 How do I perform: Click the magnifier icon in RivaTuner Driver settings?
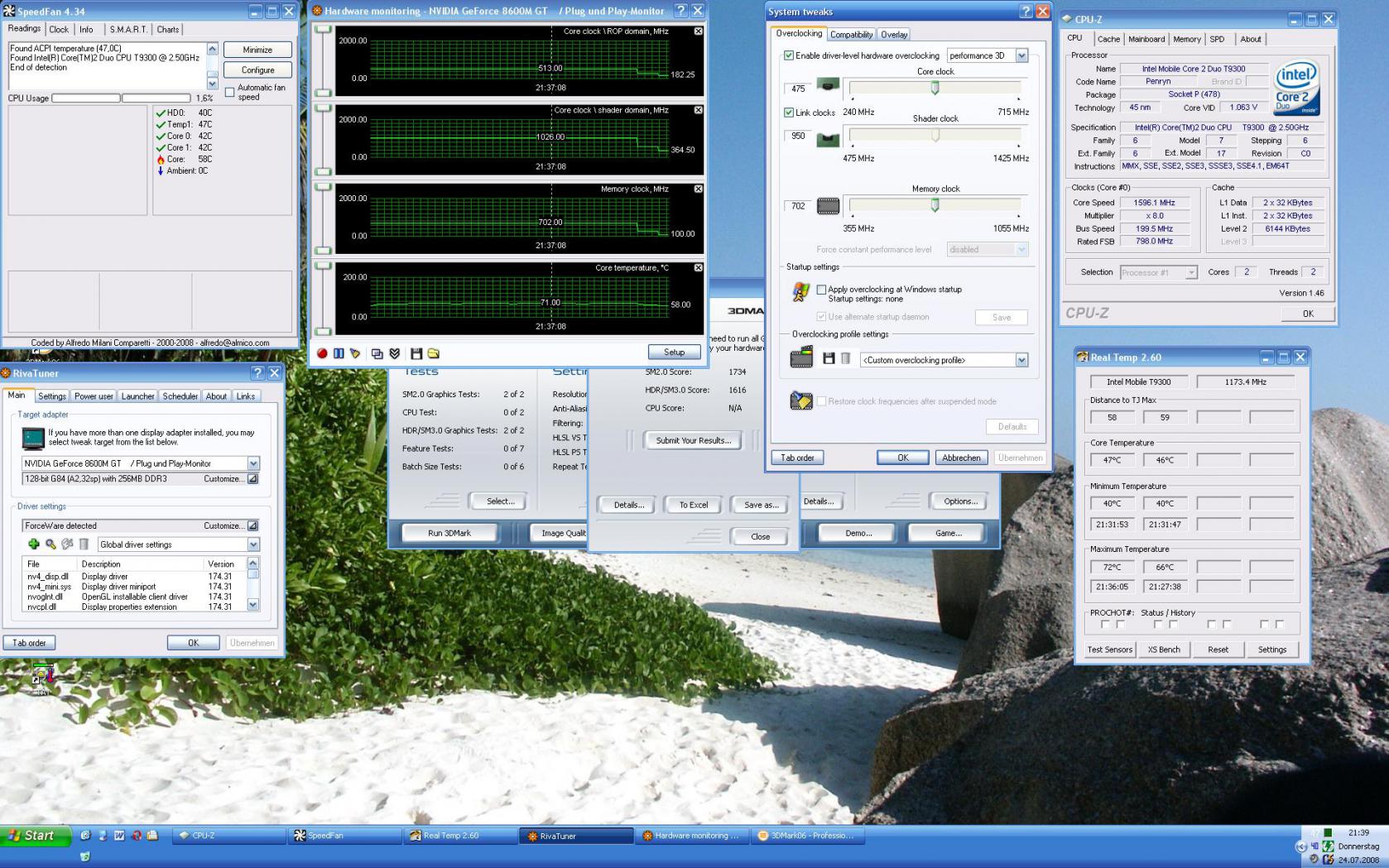[50, 544]
